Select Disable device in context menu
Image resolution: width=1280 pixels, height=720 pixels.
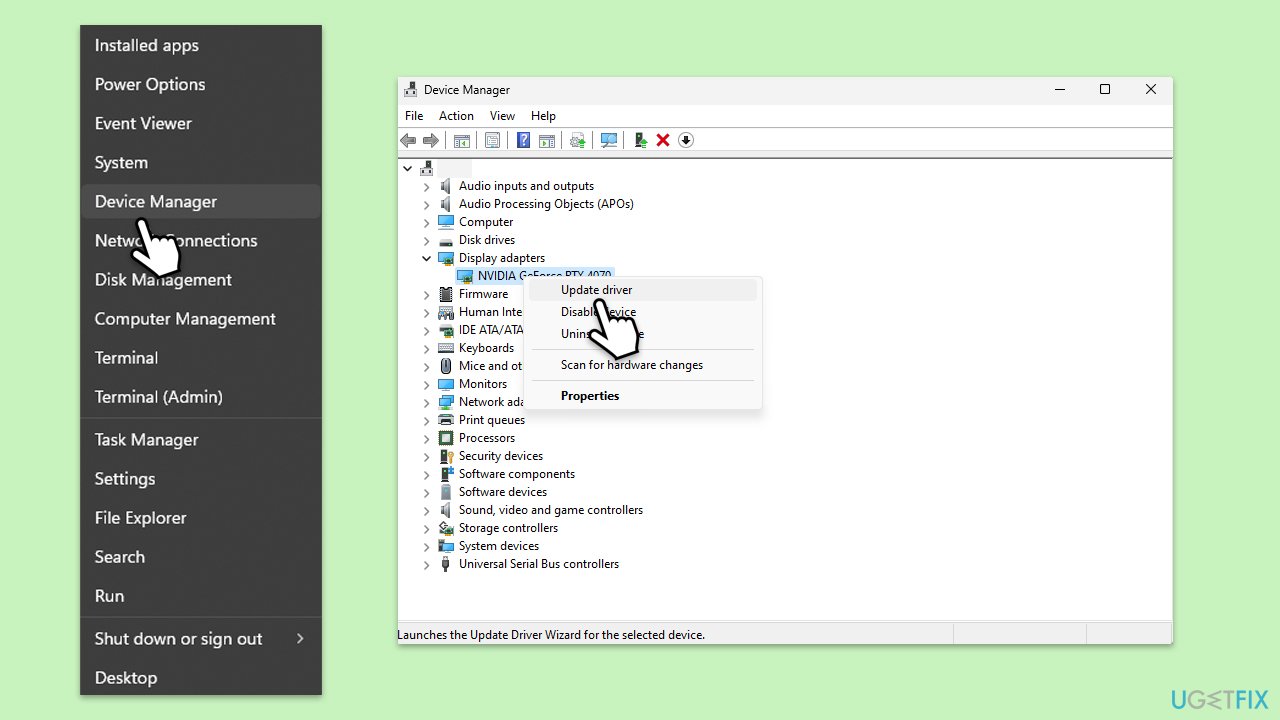pos(642,312)
